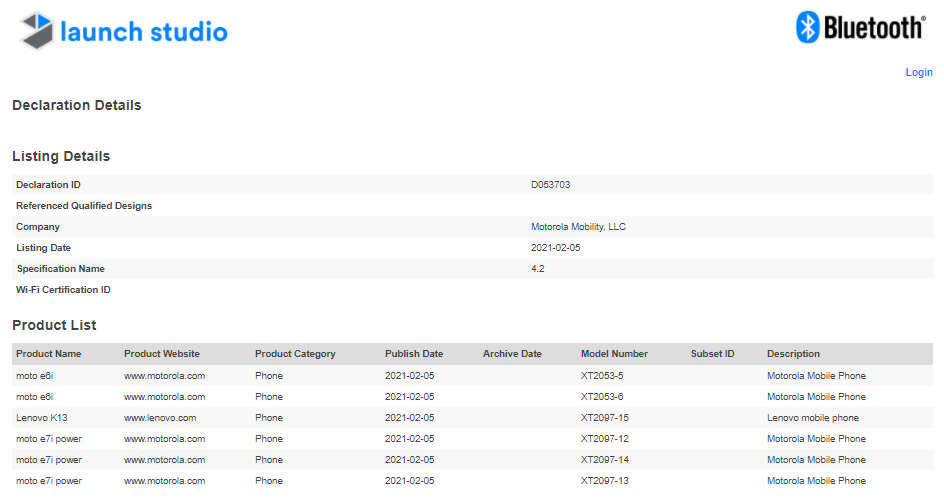Click model number XT2053-5

602,376
